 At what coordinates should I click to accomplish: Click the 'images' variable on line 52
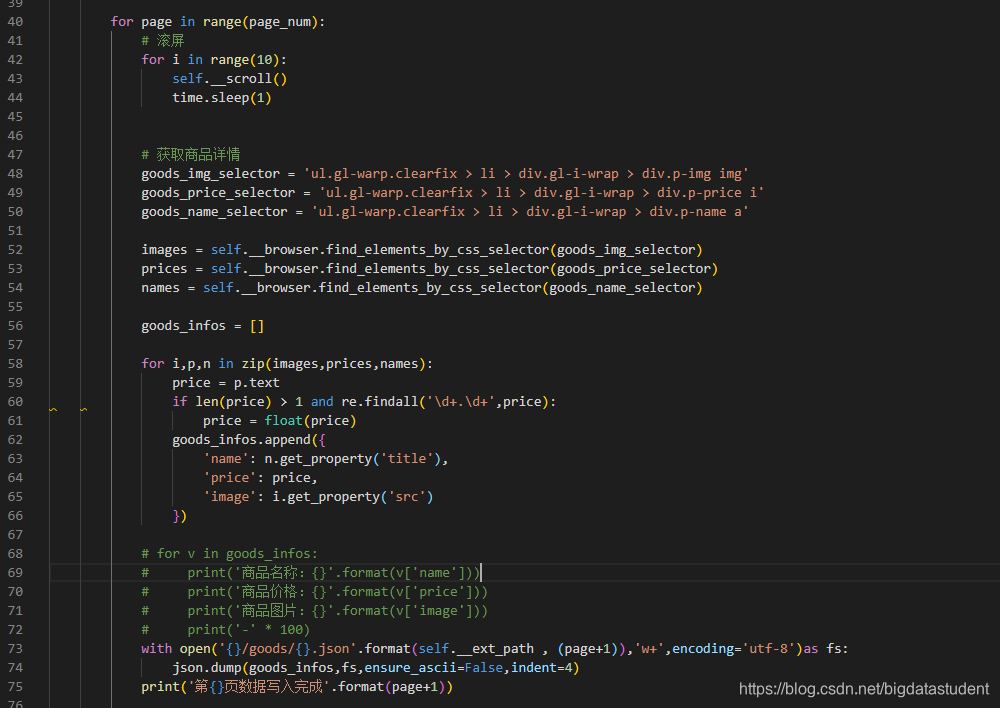click(x=164, y=250)
